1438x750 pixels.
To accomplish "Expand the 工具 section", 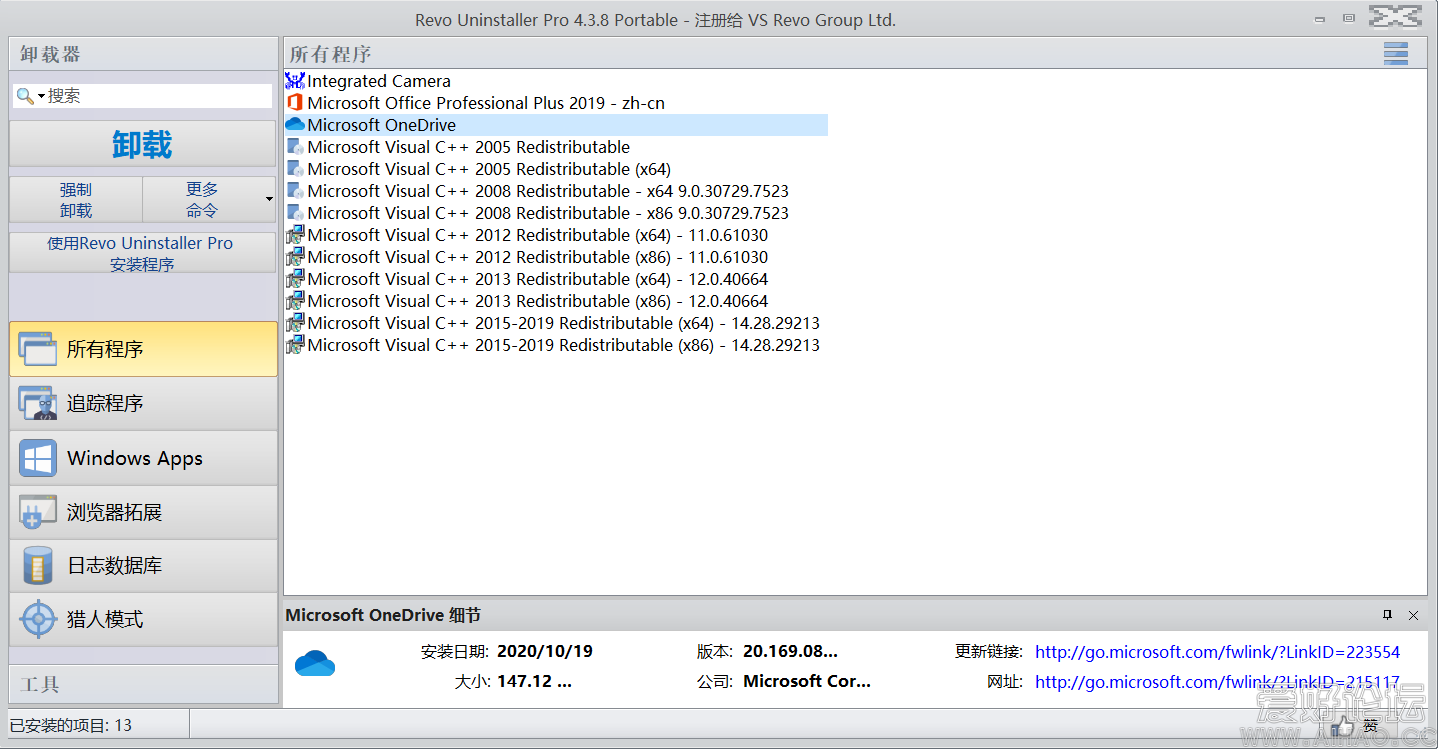I will pyautogui.click(x=143, y=685).
